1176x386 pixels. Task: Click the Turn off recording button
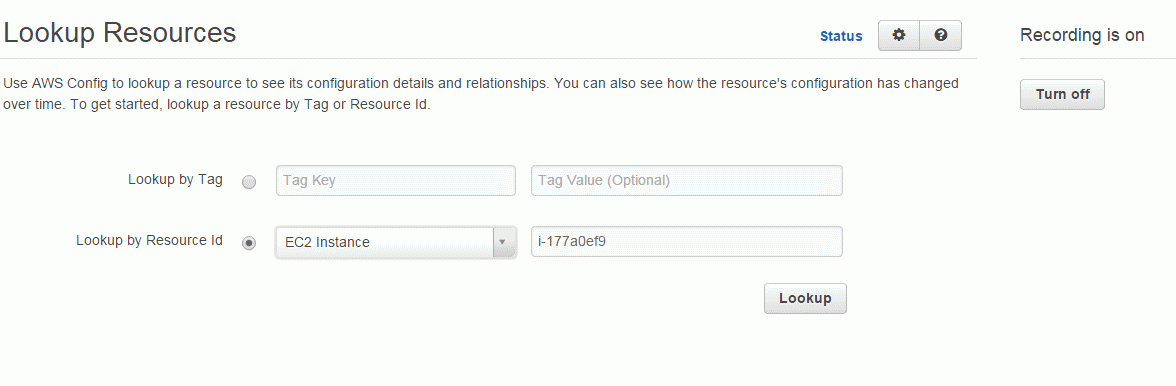pyautogui.click(x=1062, y=94)
